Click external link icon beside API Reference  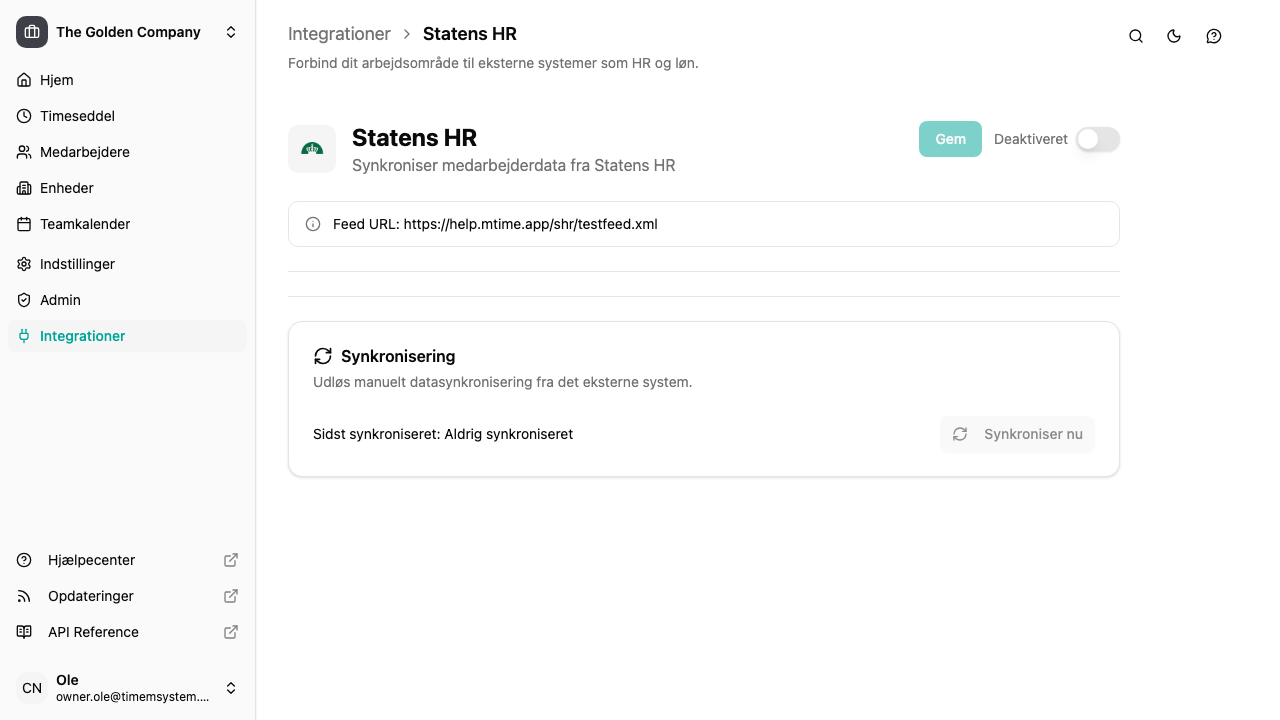click(x=231, y=632)
